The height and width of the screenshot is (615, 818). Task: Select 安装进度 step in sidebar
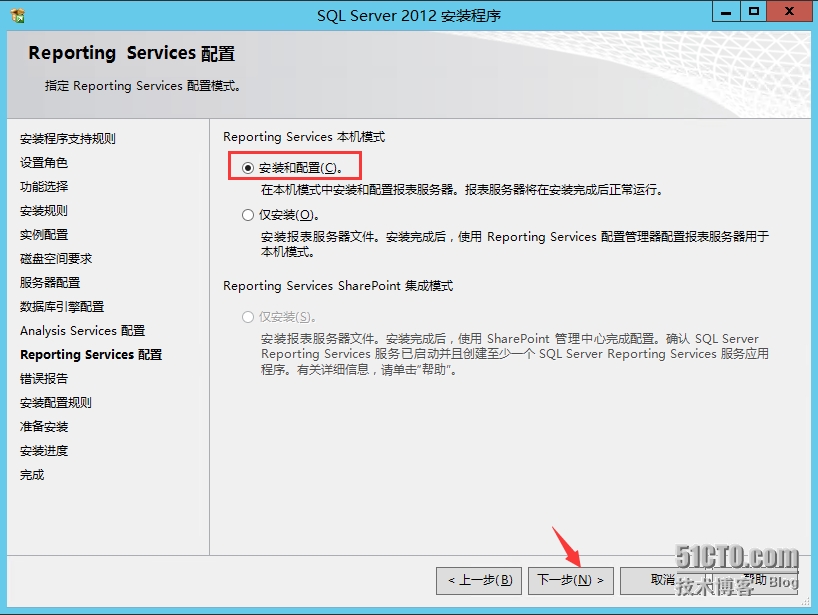click(x=44, y=451)
